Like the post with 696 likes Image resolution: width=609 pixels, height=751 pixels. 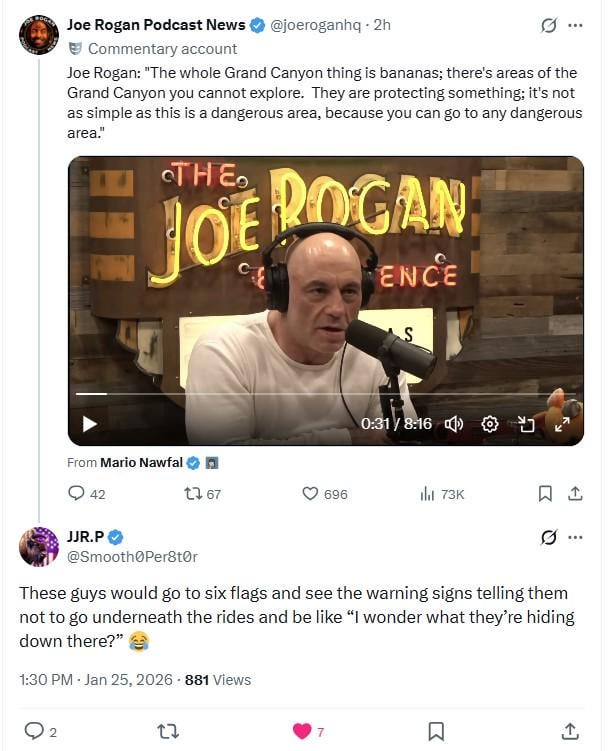click(x=310, y=493)
